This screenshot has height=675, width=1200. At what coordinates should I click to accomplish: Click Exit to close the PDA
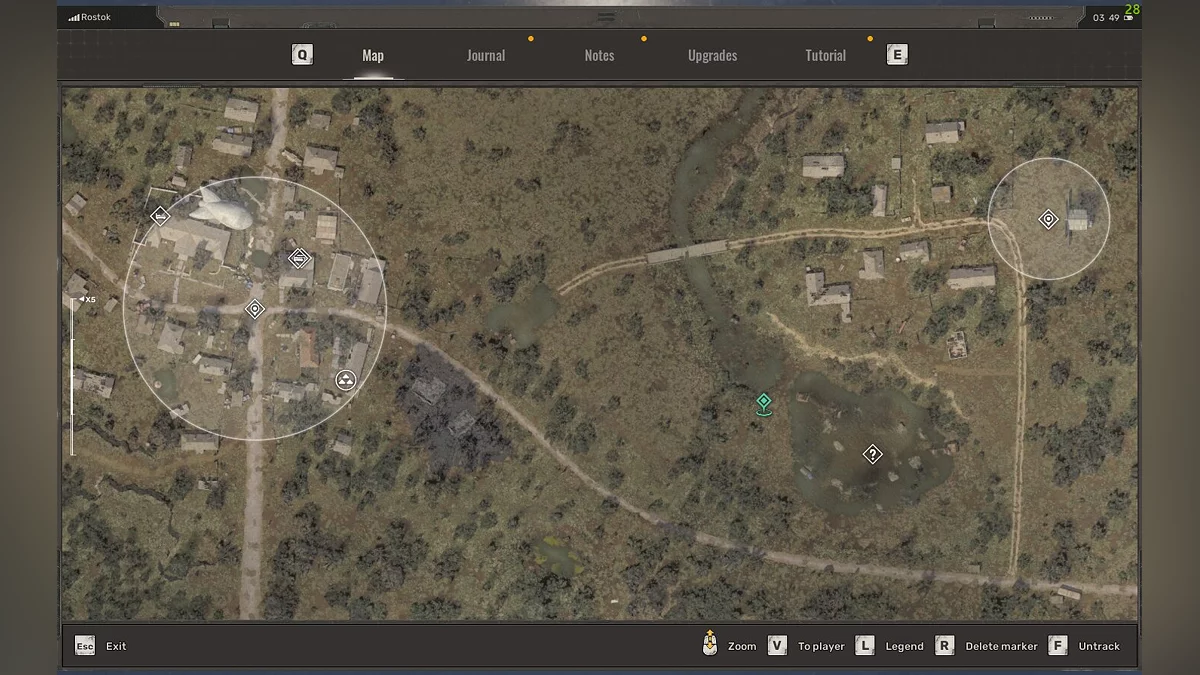(116, 646)
